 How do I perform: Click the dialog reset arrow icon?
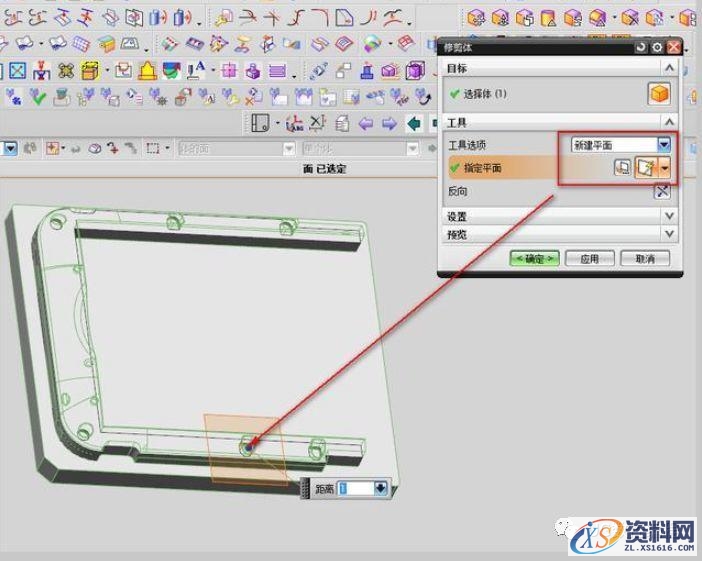(641, 47)
